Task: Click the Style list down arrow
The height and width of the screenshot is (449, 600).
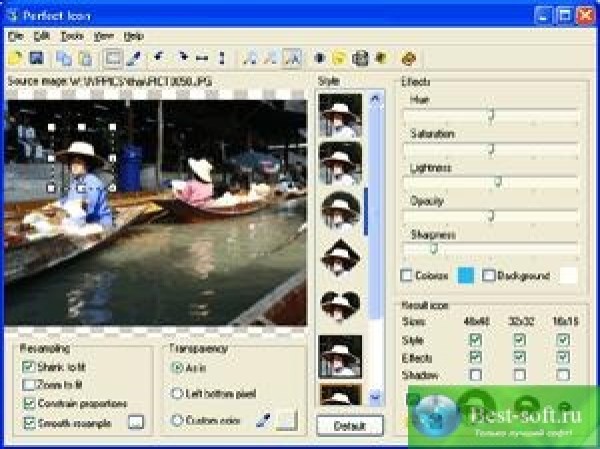Action: click(x=375, y=398)
